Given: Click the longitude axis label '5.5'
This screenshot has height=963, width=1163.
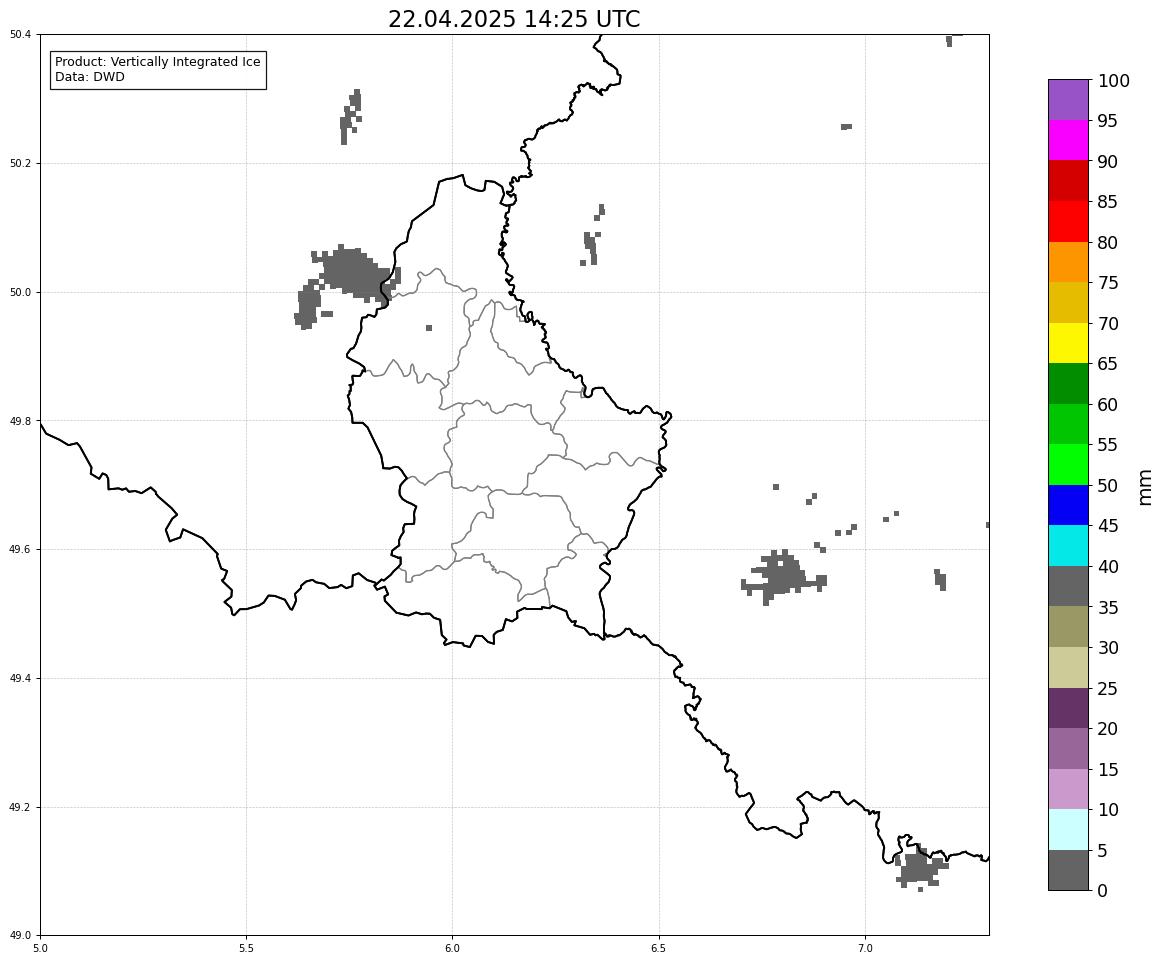Looking at the screenshot, I should [246, 948].
